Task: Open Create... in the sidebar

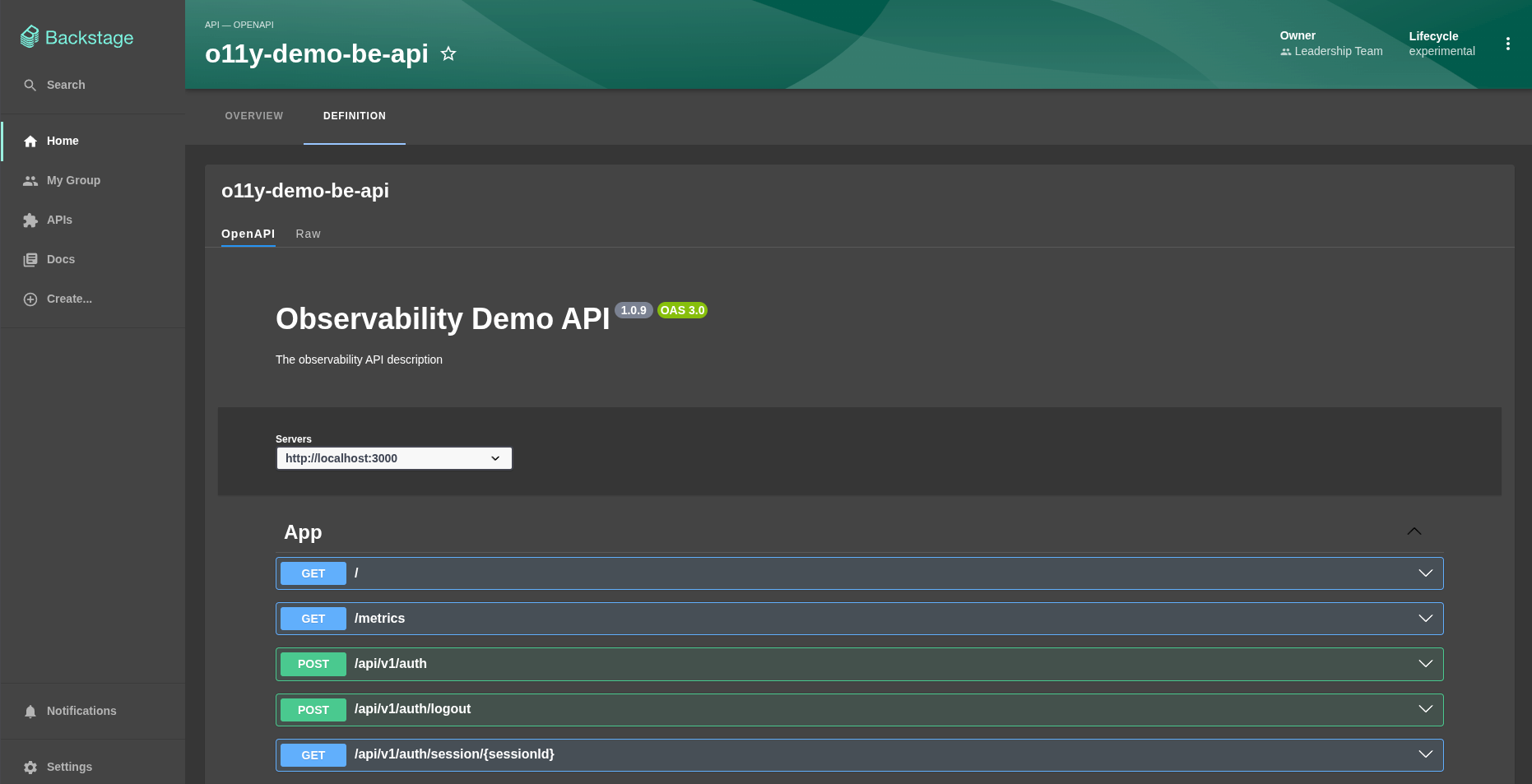Action: 92,299
